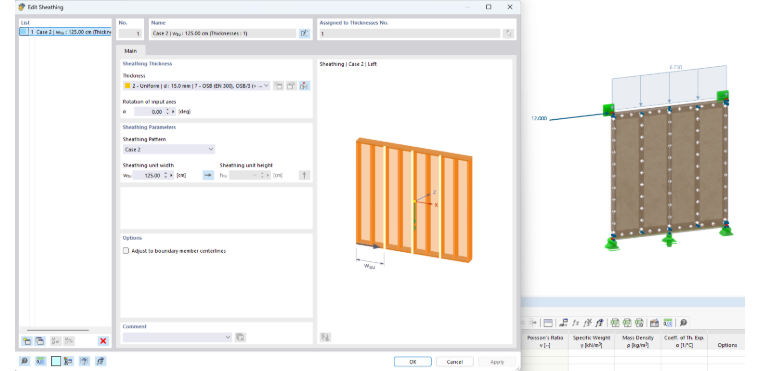Step the sheathing unit width with the spinner
This screenshot has width=760, height=371.
[x=166, y=176]
